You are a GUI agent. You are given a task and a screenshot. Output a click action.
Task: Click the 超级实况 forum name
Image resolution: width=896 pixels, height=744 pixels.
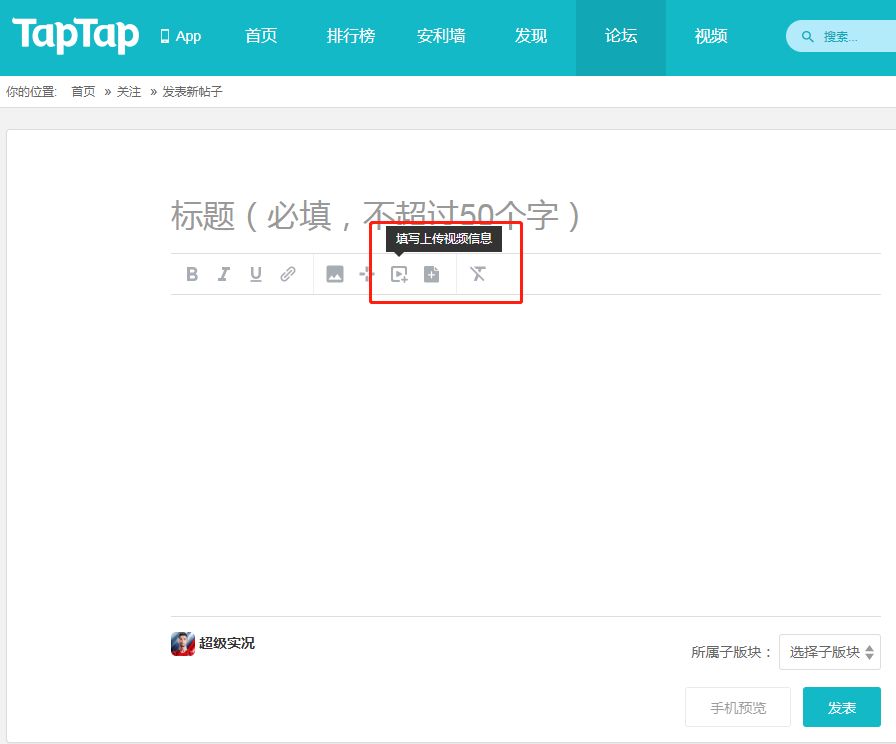227,643
